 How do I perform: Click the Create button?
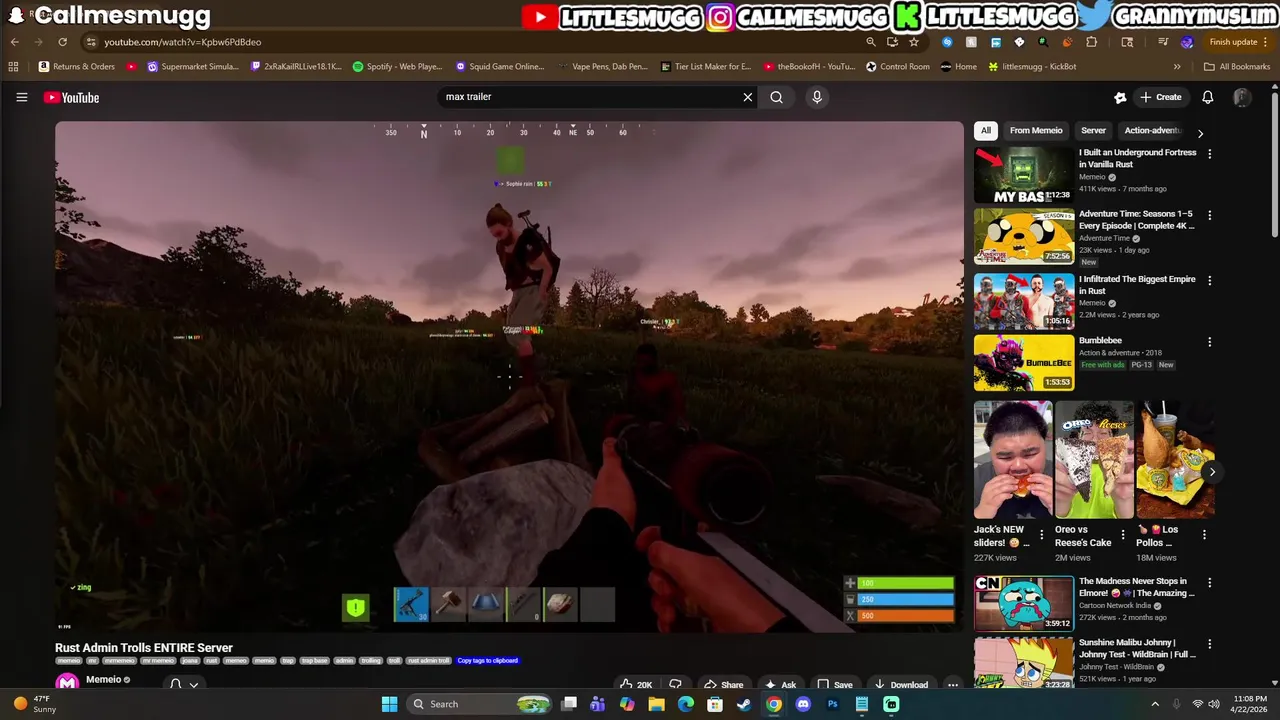tap(1161, 97)
